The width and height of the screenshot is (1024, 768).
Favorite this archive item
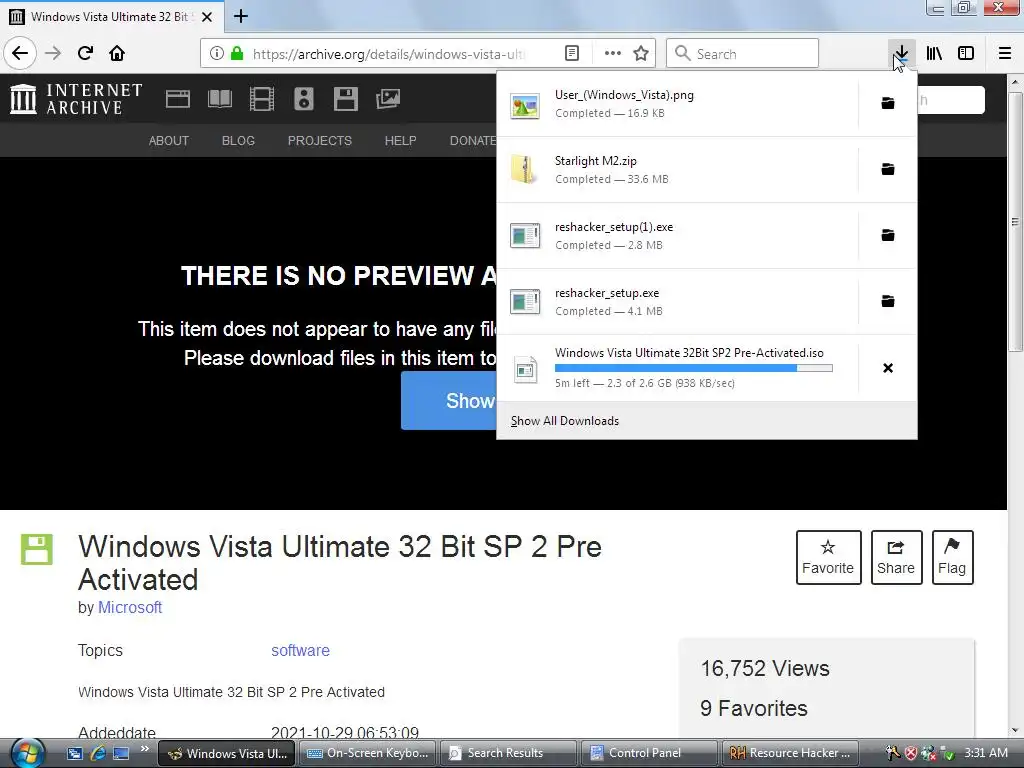tap(828, 557)
